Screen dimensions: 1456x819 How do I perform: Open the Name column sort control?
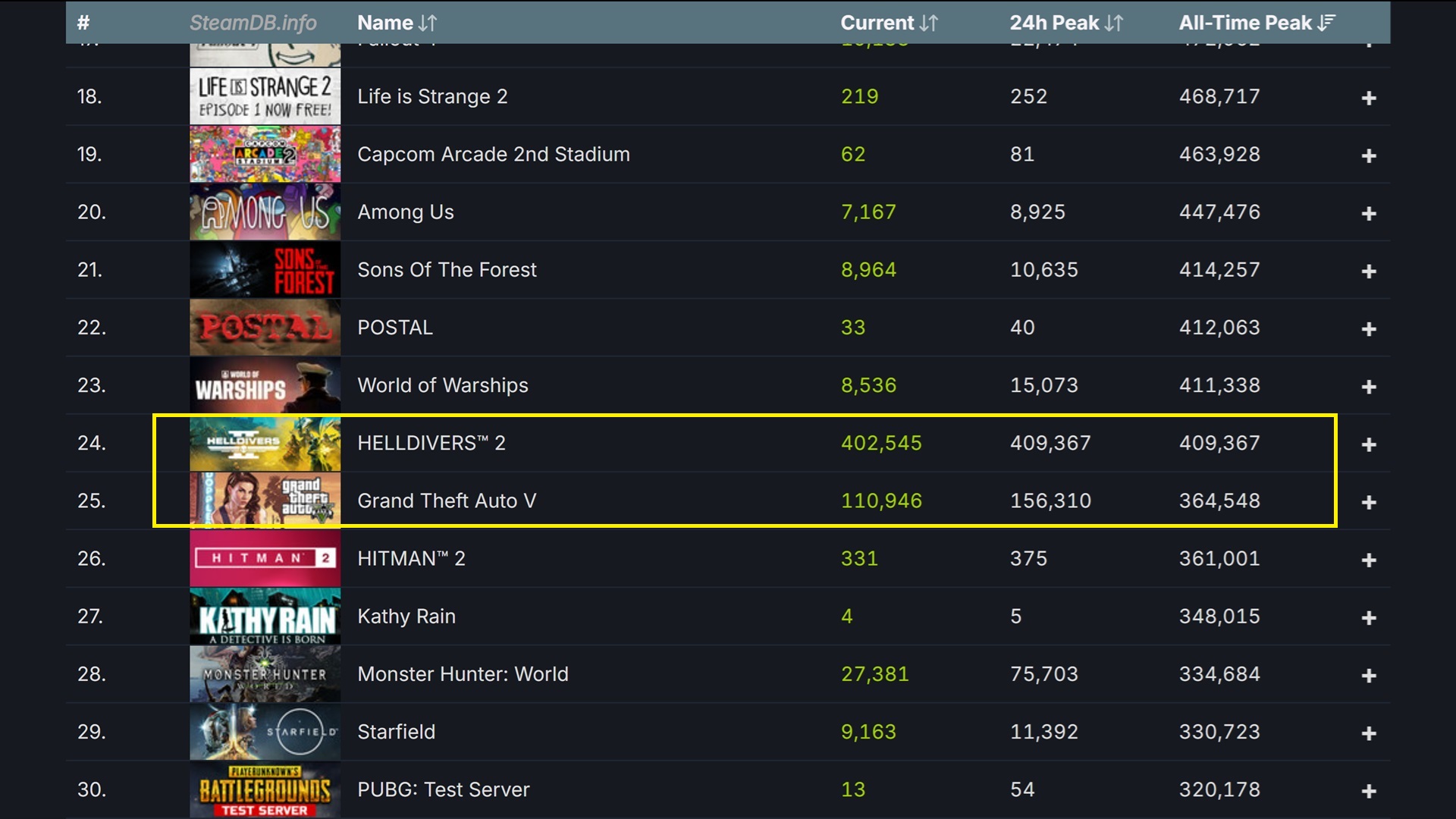coord(427,23)
